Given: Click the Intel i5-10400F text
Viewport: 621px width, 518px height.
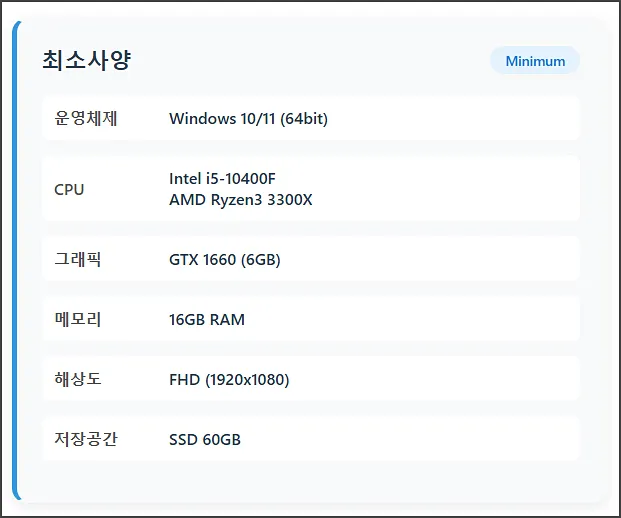Looking at the screenshot, I should (x=222, y=179).
